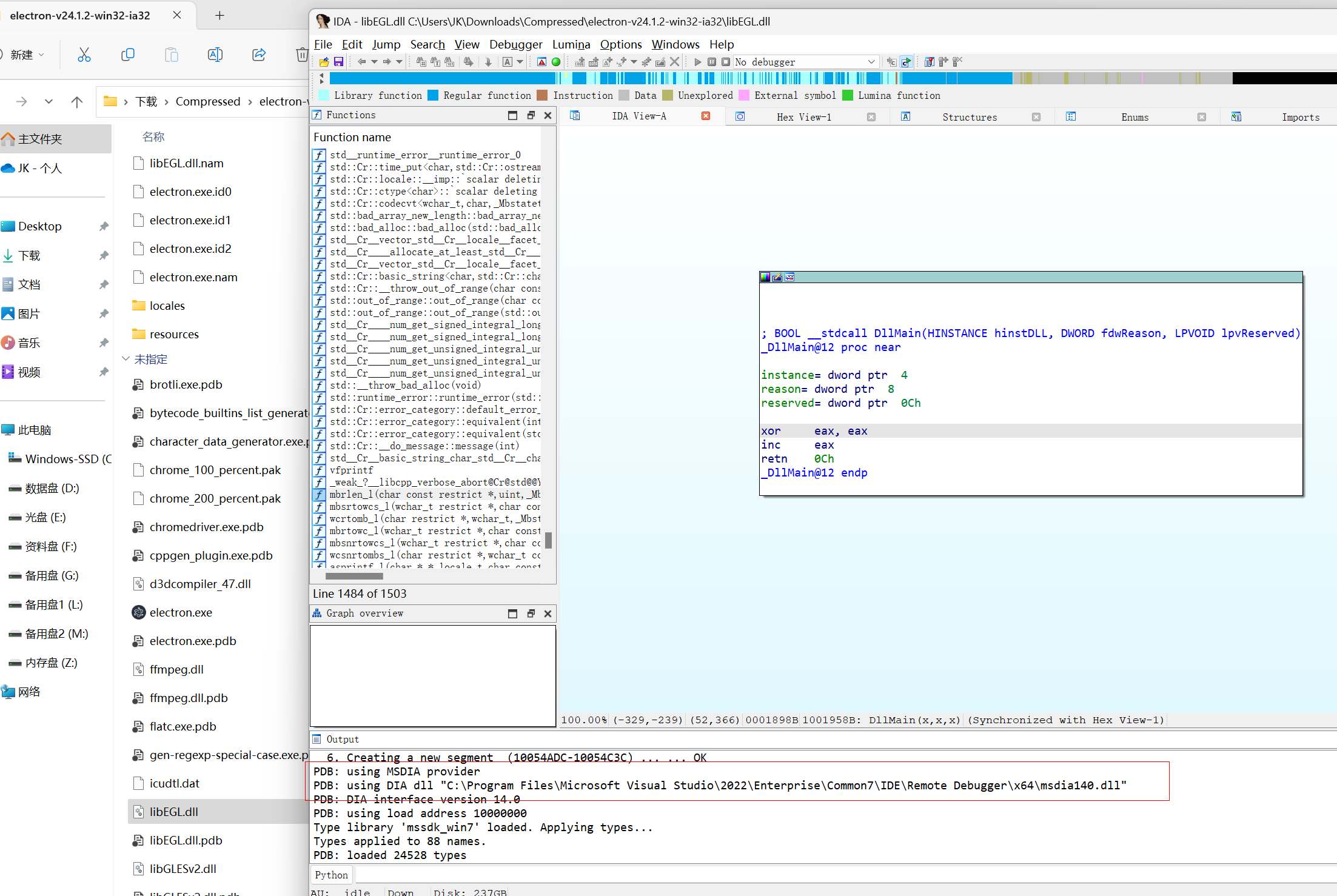Click the scissors cut icon in Explorer
1337x896 pixels.
click(x=84, y=55)
